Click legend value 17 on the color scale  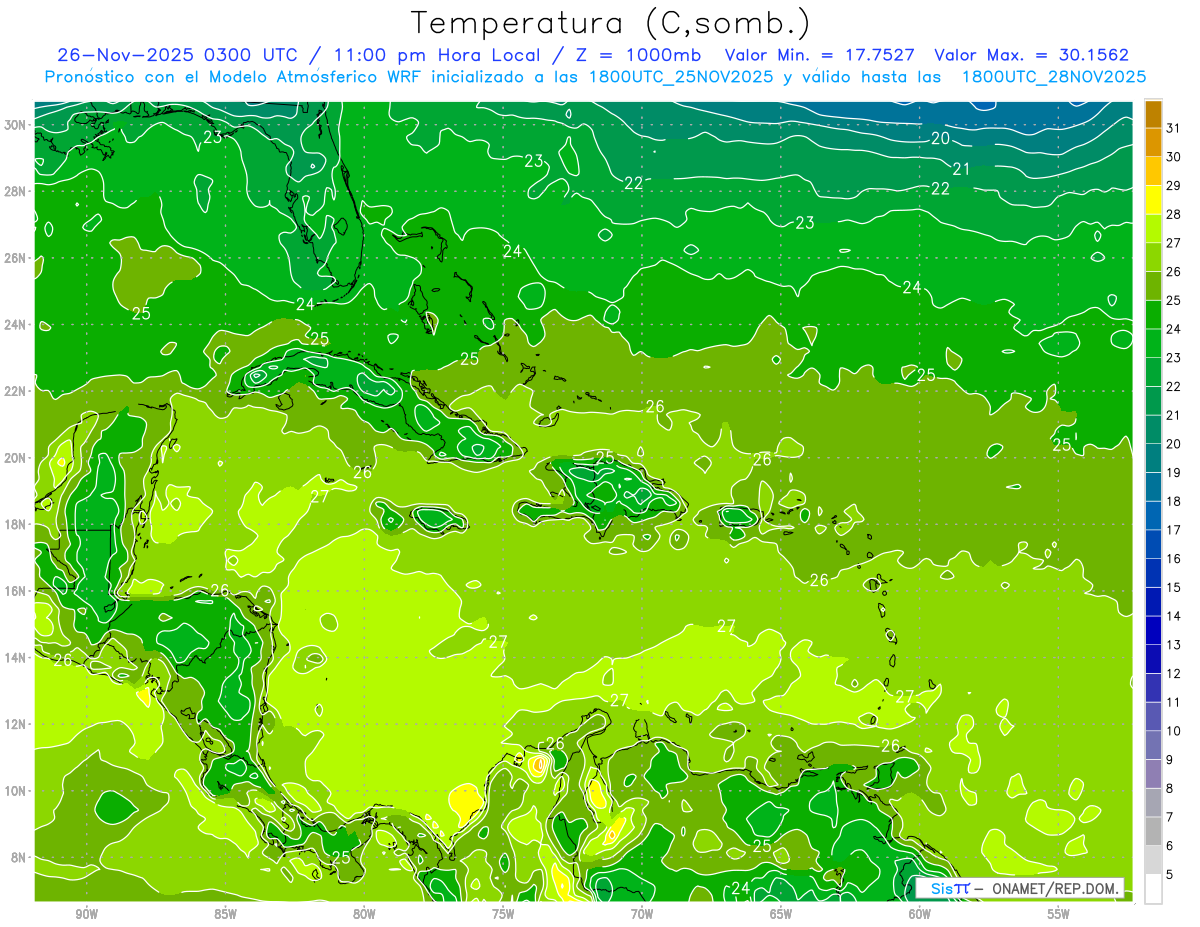pyautogui.click(x=1174, y=530)
